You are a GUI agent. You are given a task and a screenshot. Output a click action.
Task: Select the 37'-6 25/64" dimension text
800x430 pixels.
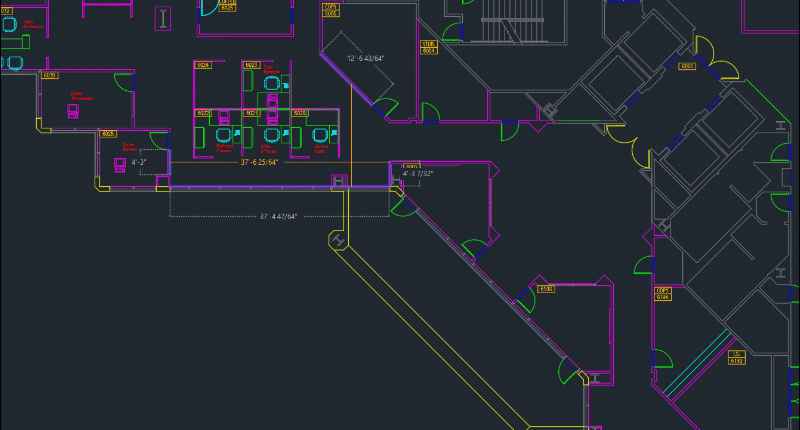click(x=259, y=162)
